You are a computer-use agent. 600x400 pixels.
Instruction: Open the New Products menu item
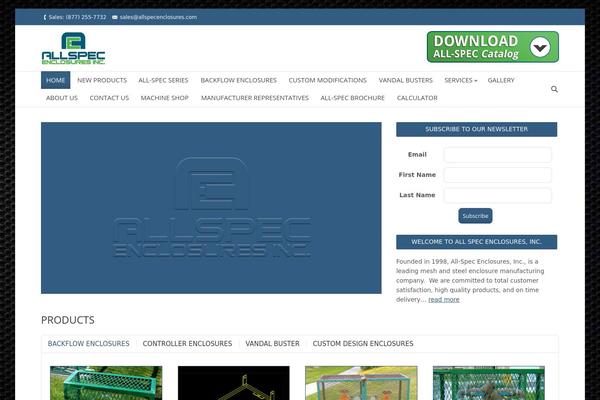point(102,80)
